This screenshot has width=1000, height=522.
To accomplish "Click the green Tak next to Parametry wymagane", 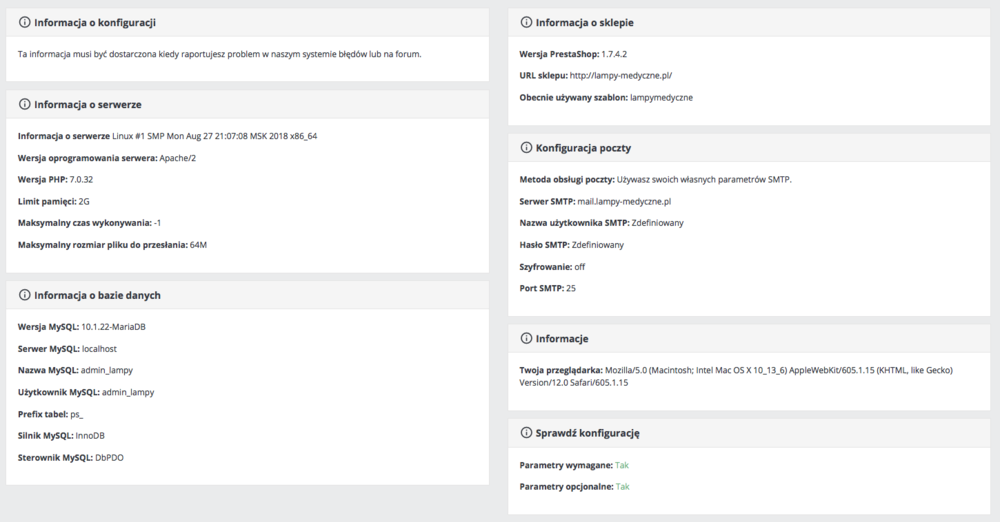I will point(622,465).
